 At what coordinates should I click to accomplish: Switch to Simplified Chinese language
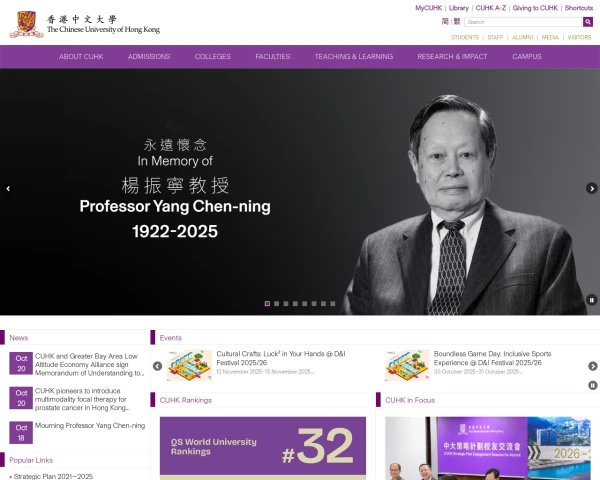click(x=445, y=21)
